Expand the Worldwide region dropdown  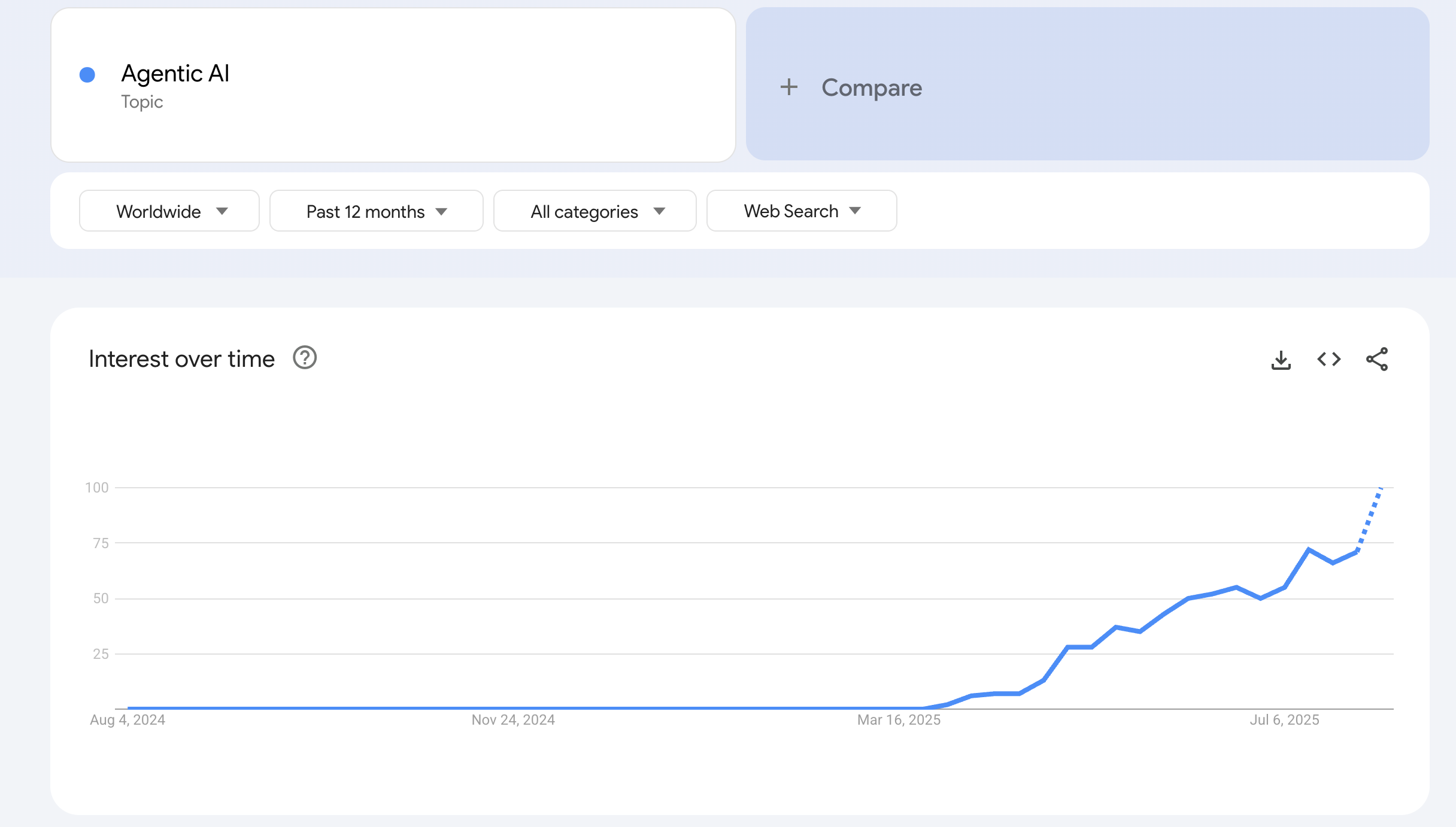(x=169, y=211)
